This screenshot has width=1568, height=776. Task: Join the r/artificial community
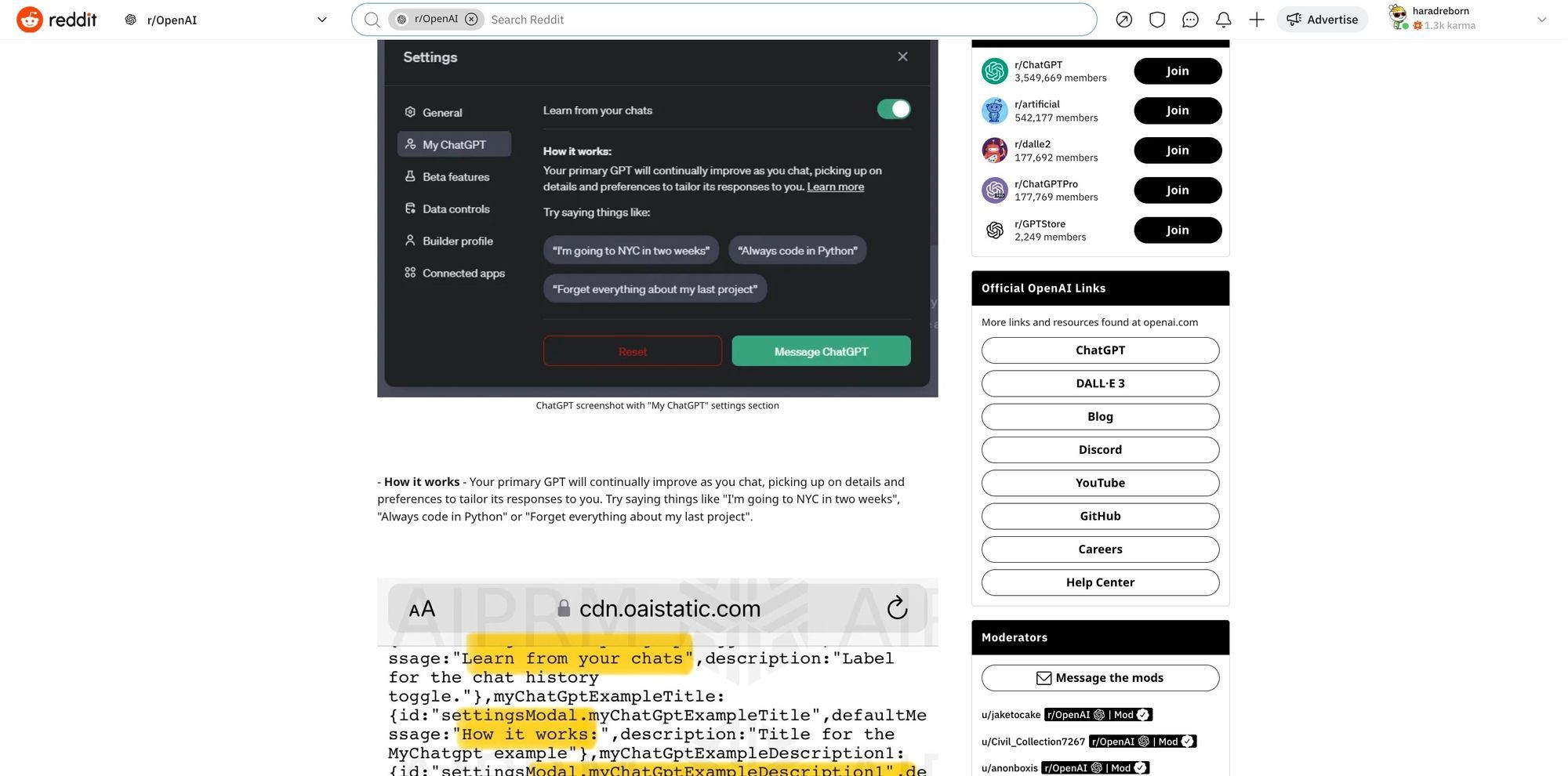(x=1177, y=111)
